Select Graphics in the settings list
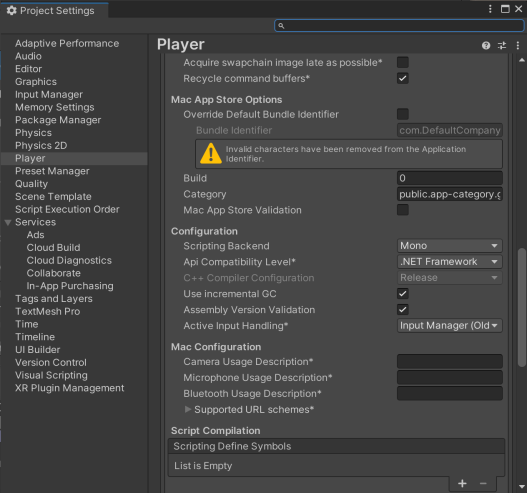This screenshot has height=493, width=527. click(36, 82)
